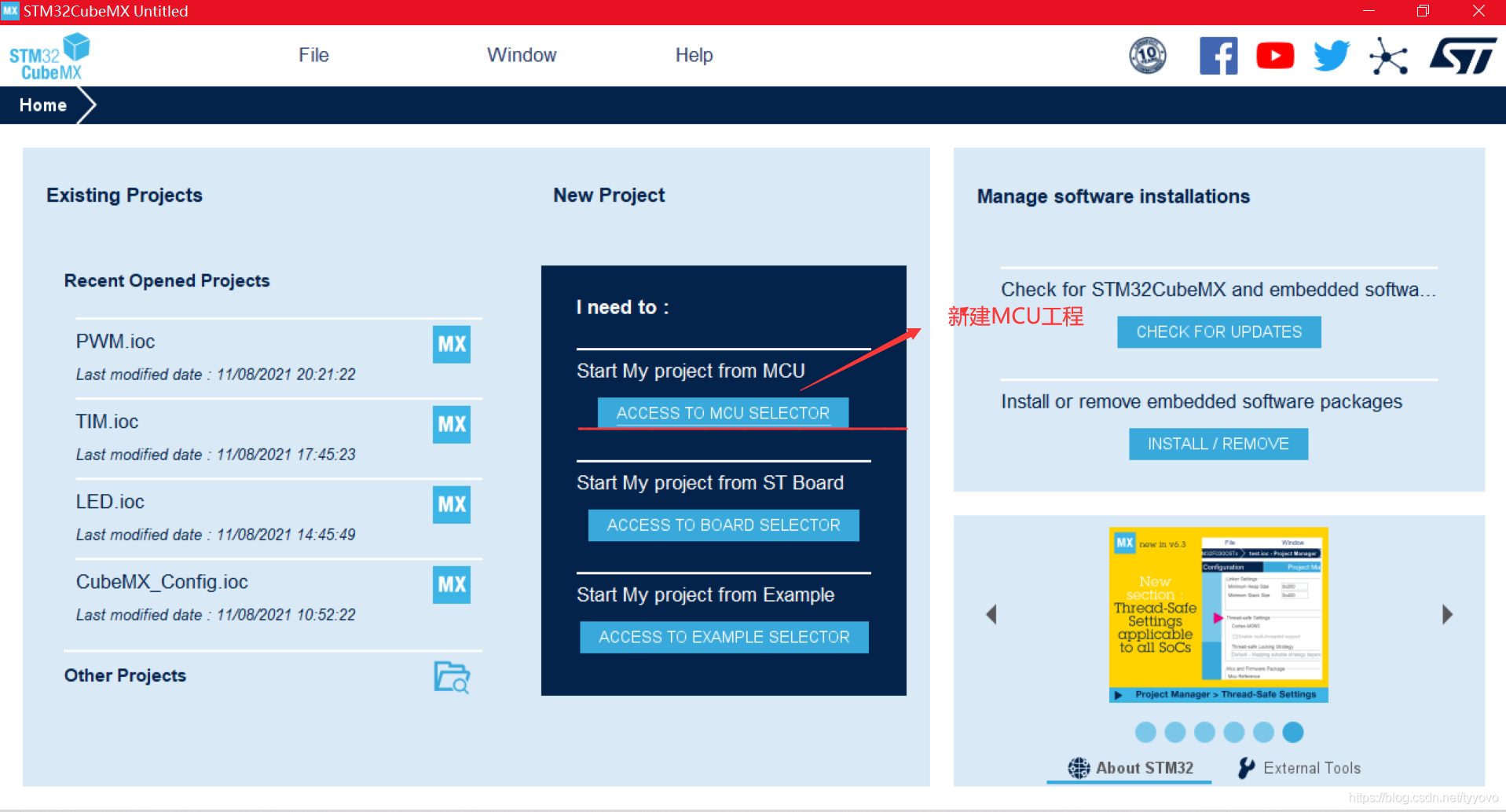Open the Window menu
The width and height of the screenshot is (1506, 812).
522,55
